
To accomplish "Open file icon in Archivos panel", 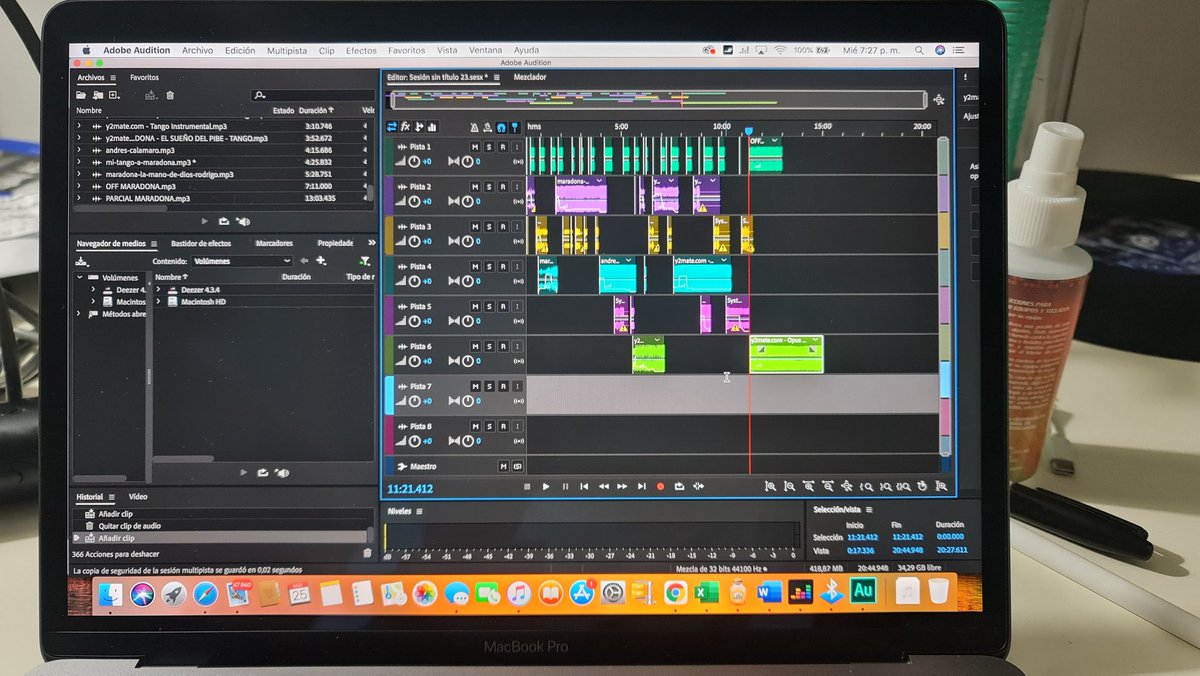I will click(x=82, y=95).
